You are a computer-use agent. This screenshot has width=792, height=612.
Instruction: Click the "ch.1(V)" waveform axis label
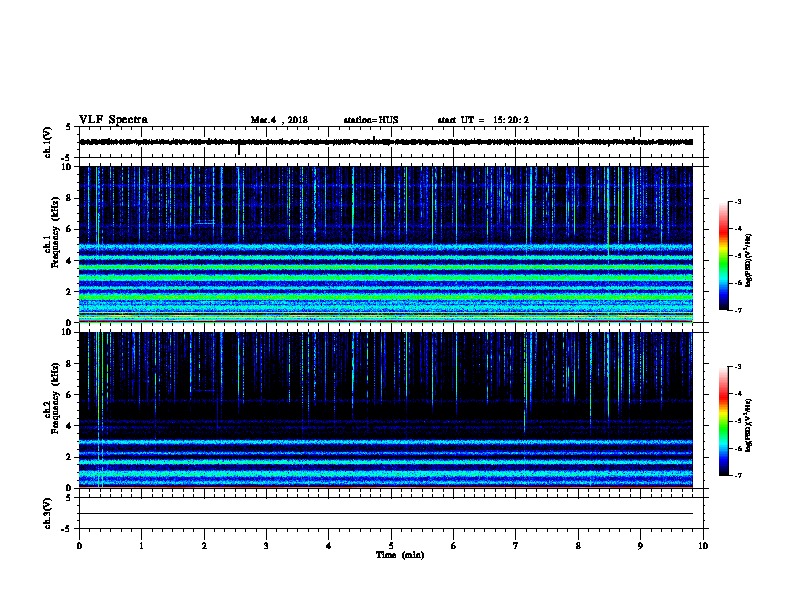(x=47, y=142)
